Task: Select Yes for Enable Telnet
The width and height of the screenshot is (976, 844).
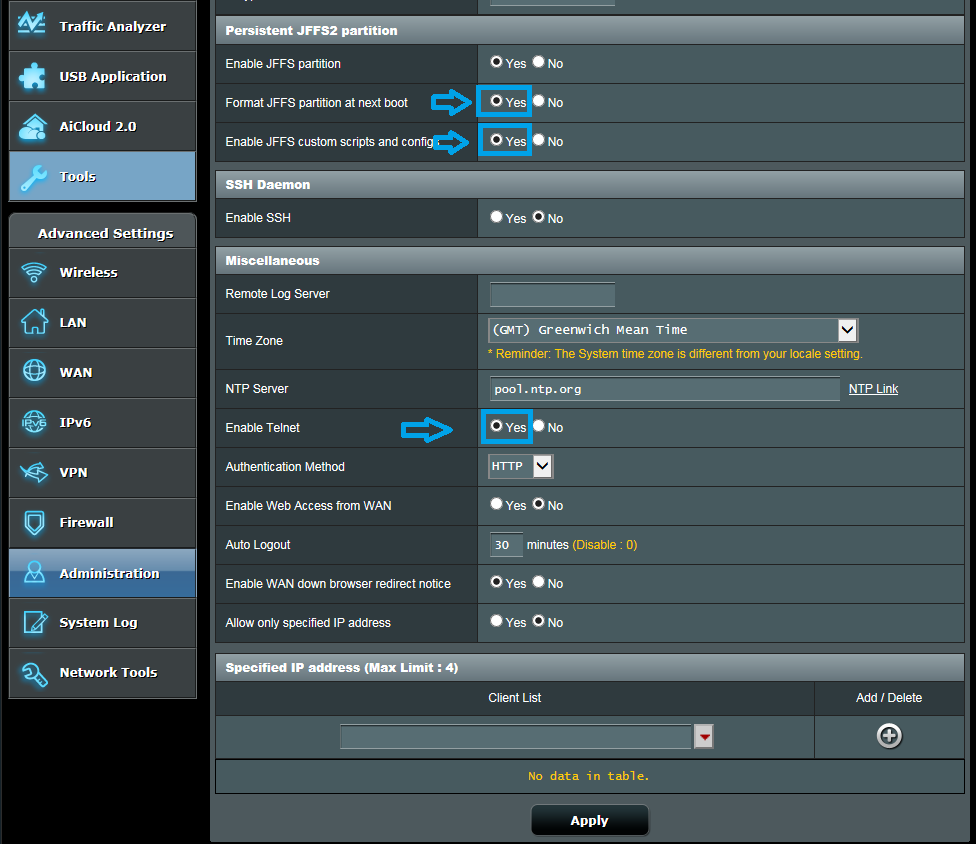Action: [x=496, y=426]
